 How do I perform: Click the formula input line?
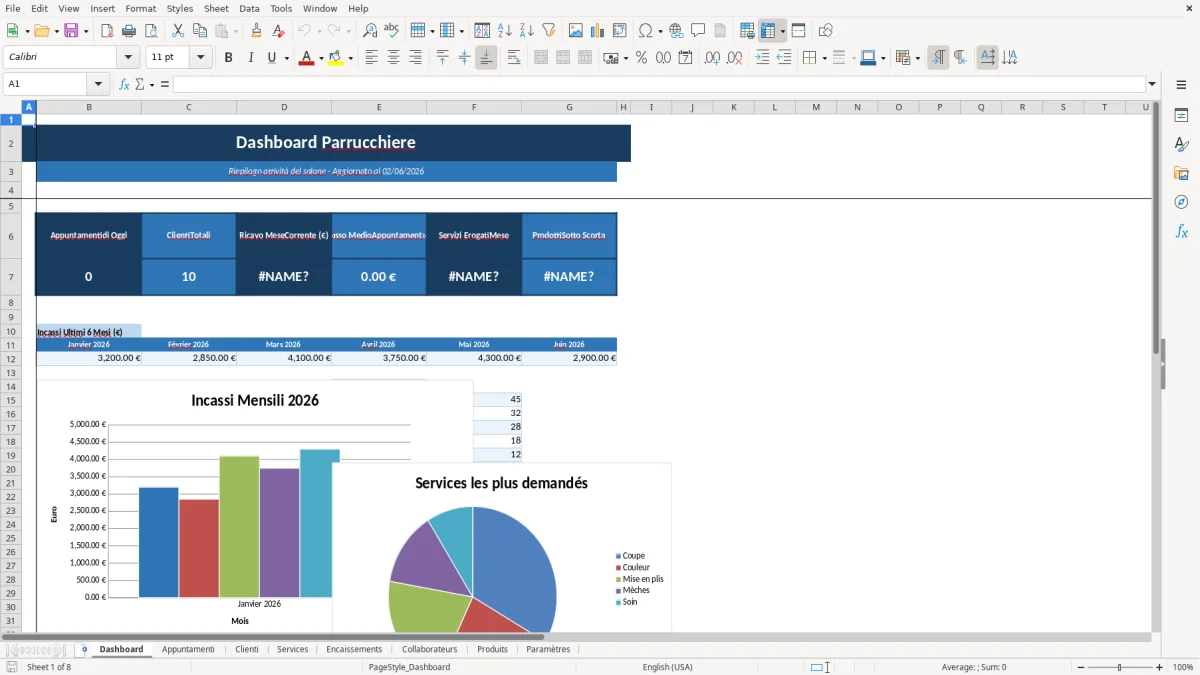[659, 84]
